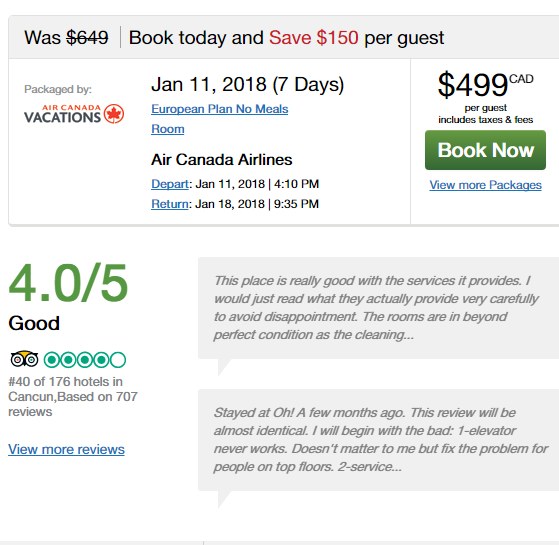
Task: Open the View more Packages link
Action: click(485, 185)
